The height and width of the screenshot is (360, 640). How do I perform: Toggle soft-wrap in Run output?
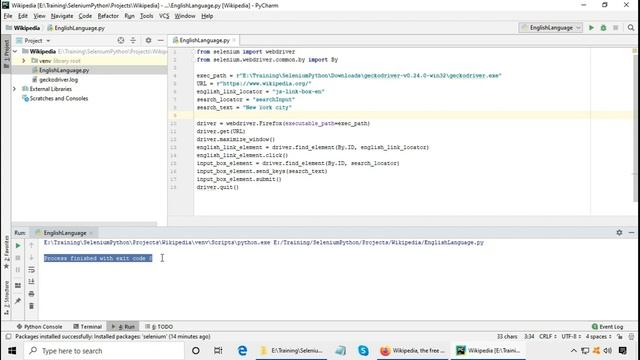click(x=31, y=270)
